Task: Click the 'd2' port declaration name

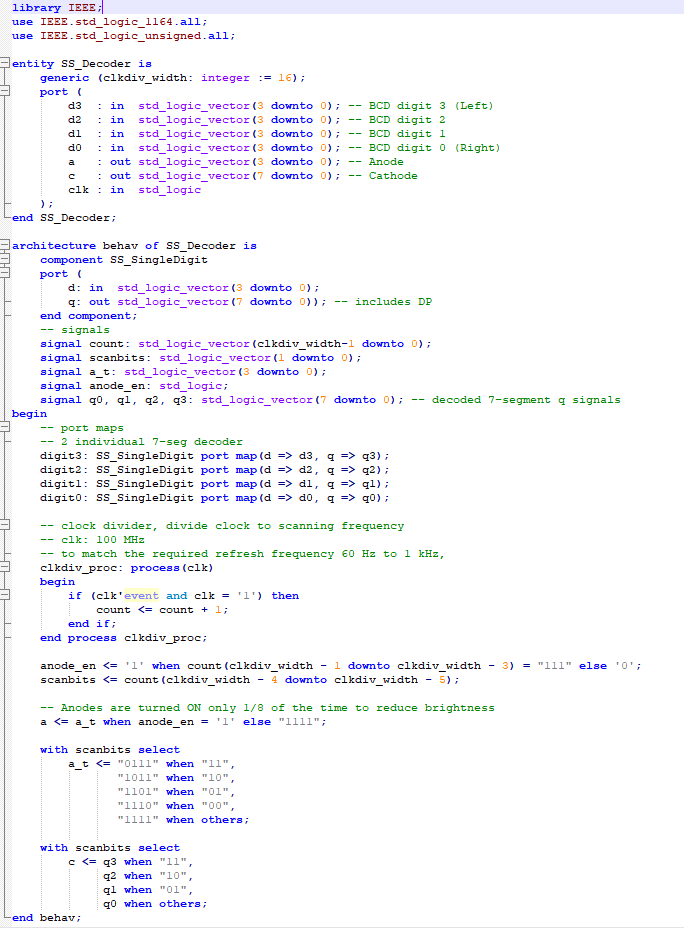Action: coord(75,120)
